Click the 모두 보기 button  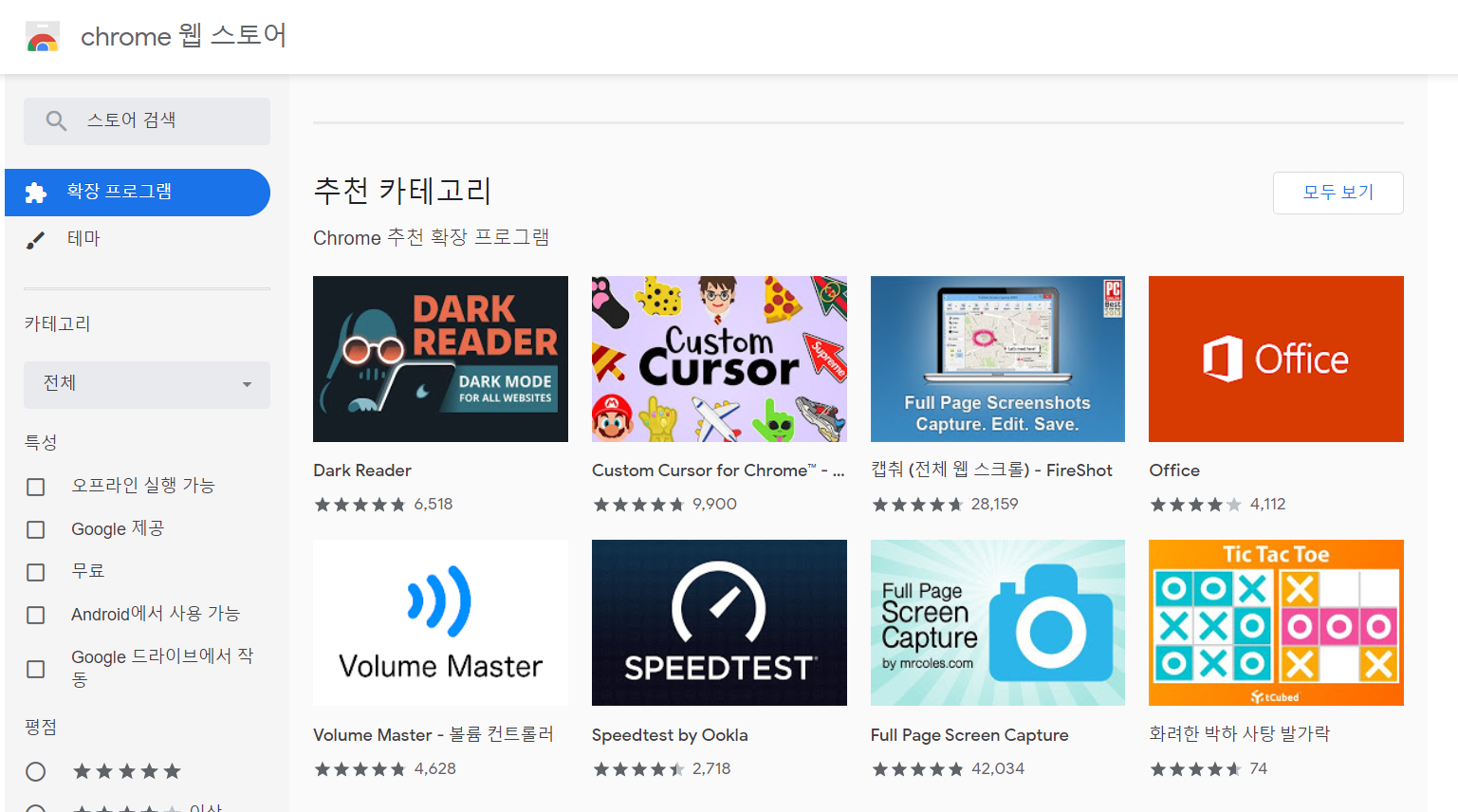(1338, 193)
